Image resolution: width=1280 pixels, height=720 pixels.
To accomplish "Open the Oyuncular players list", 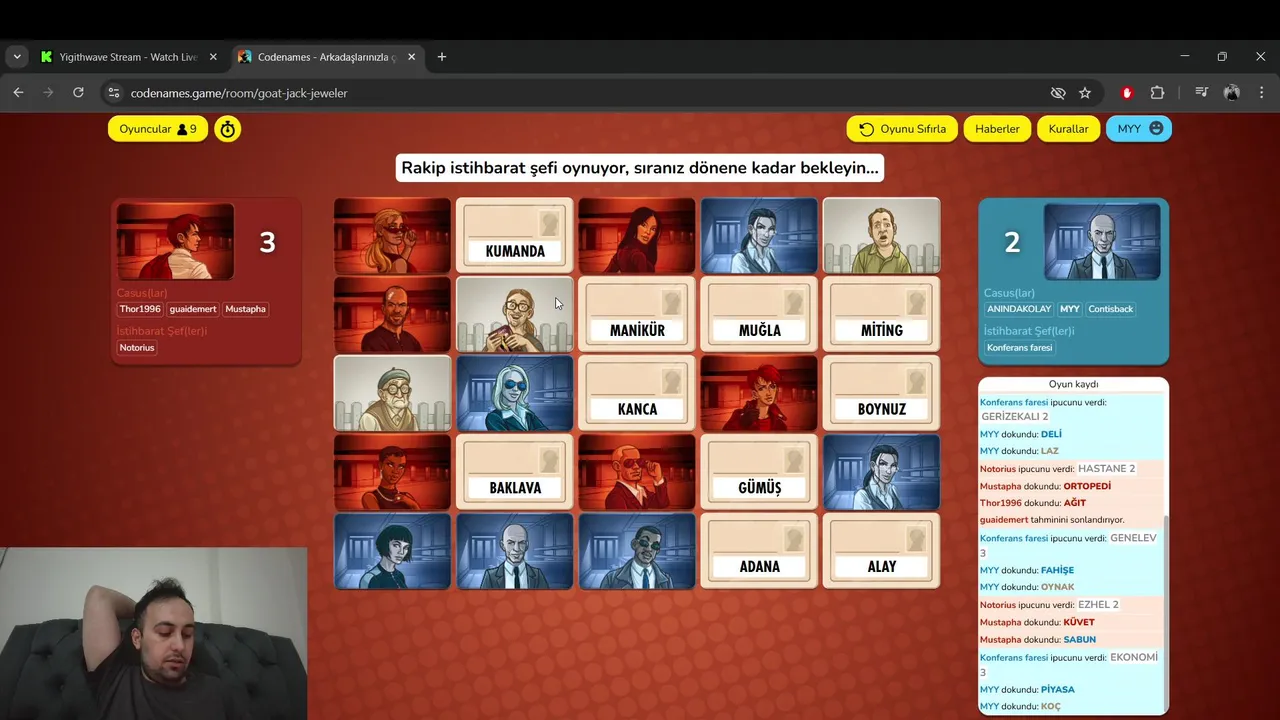I will [x=158, y=129].
